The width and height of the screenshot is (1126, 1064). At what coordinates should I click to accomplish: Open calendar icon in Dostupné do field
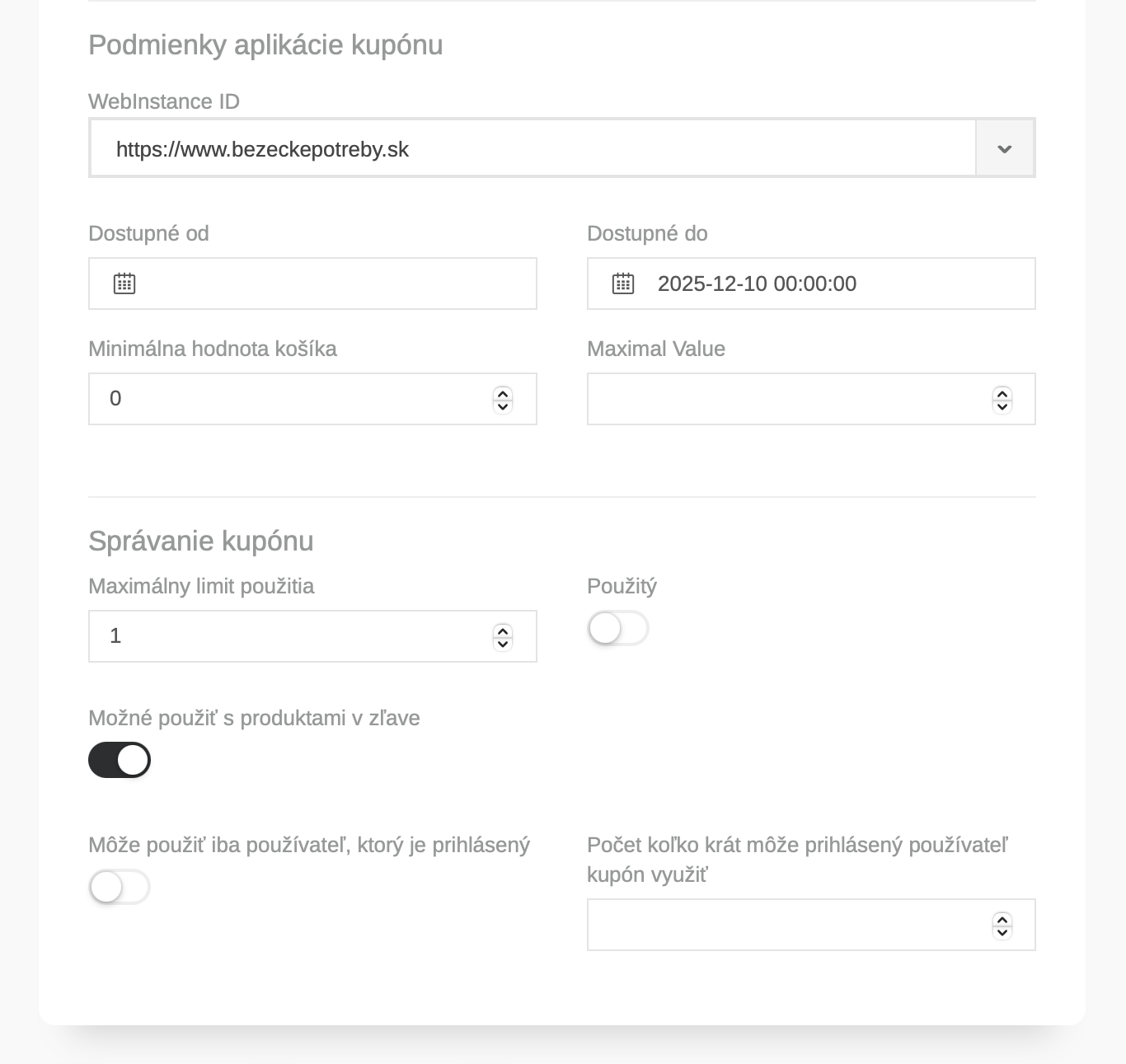point(623,284)
